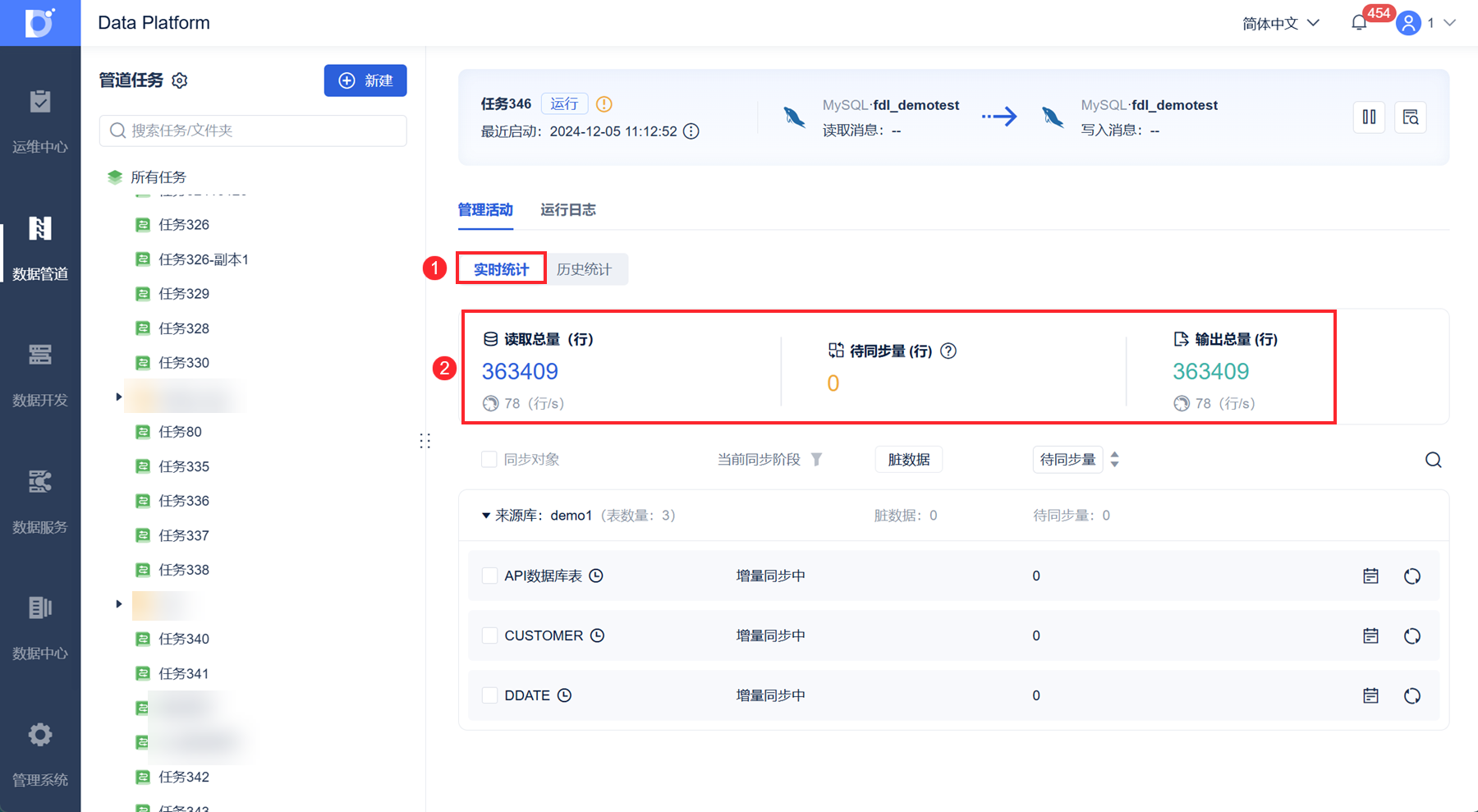Click the orange warning icon beside 运行
Image resolution: width=1478 pixels, height=812 pixels.
coord(604,104)
